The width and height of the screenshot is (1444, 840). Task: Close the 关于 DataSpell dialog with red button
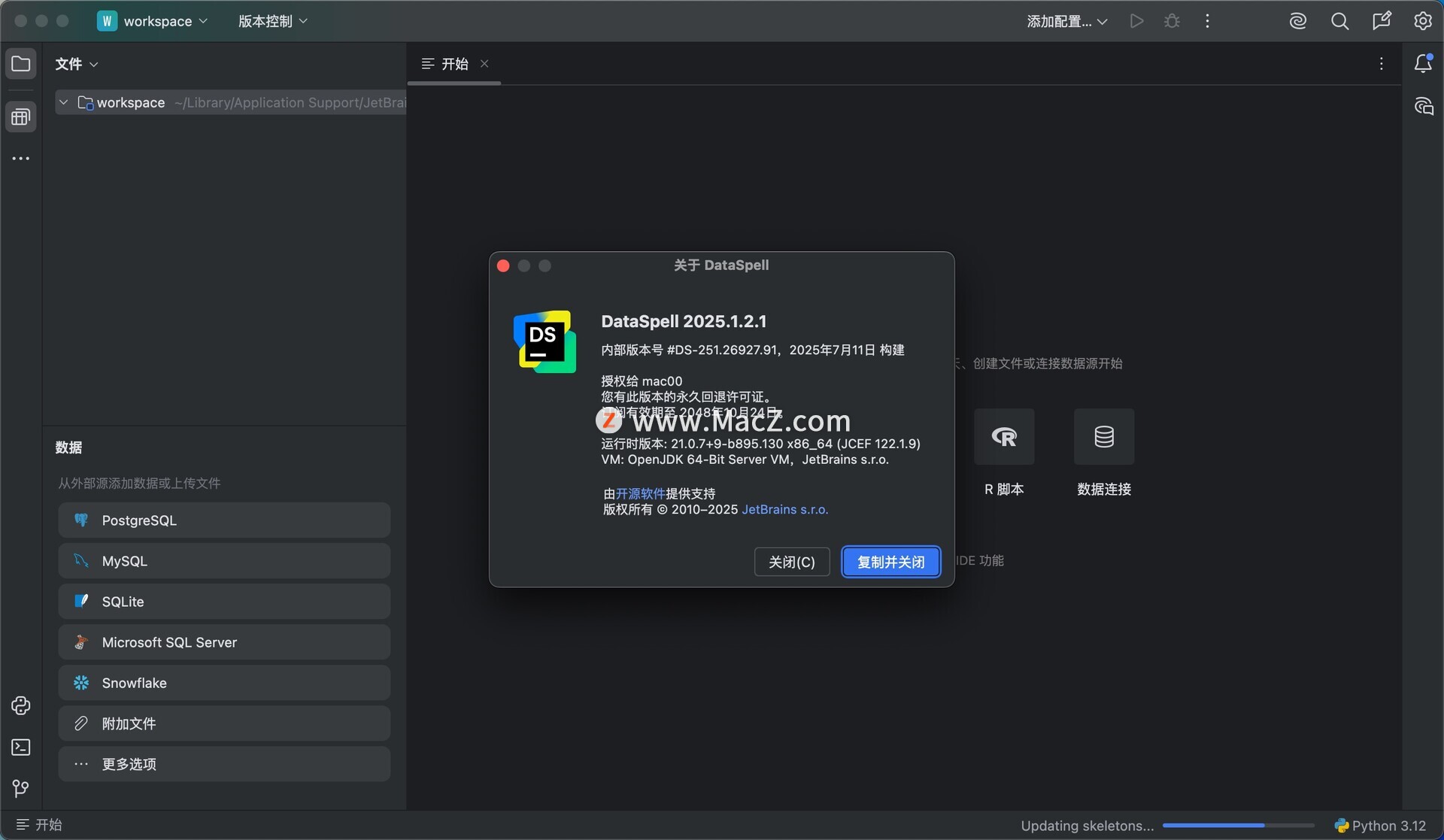pos(503,265)
